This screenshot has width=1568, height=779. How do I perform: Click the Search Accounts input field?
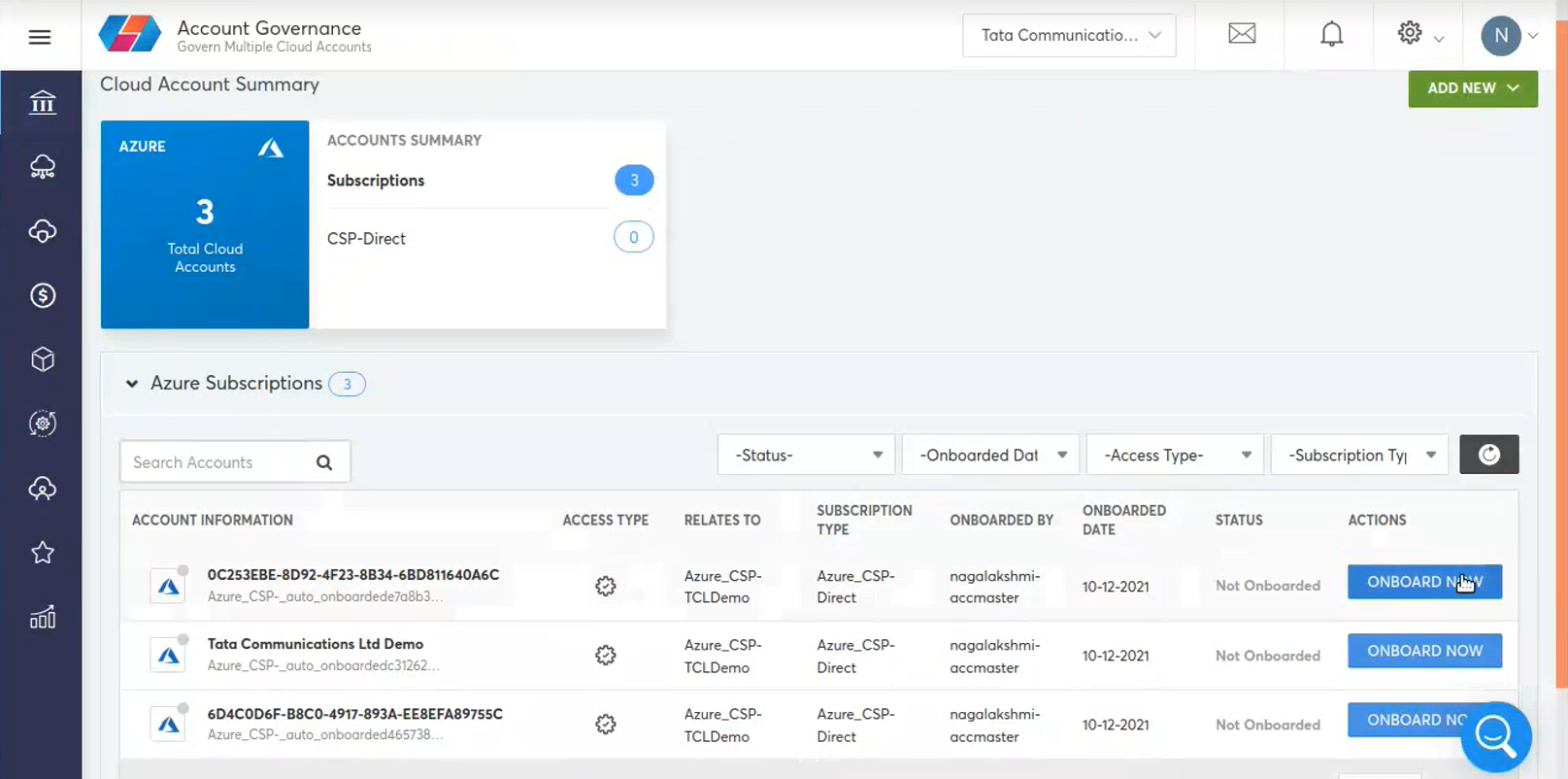(235, 462)
